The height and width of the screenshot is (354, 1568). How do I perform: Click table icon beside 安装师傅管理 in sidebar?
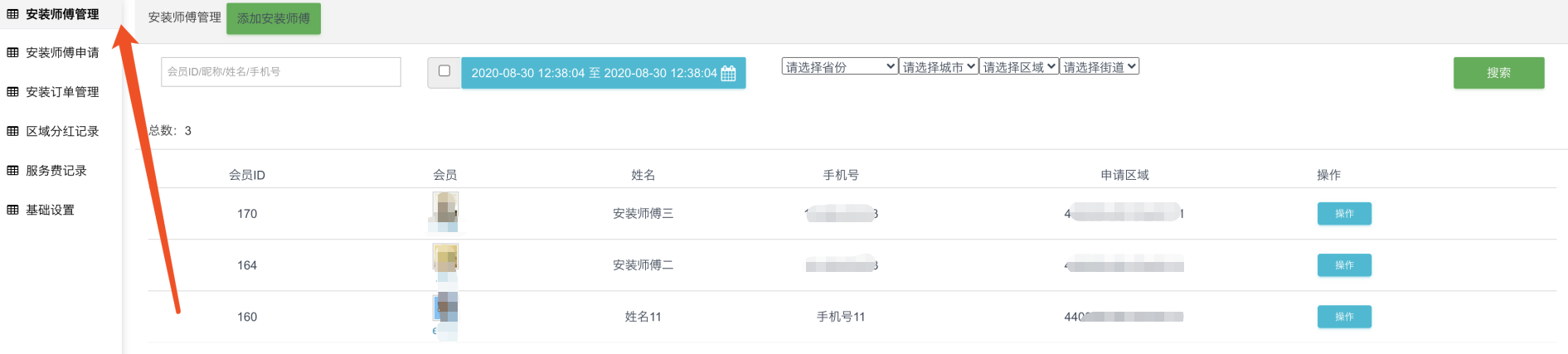(12, 14)
